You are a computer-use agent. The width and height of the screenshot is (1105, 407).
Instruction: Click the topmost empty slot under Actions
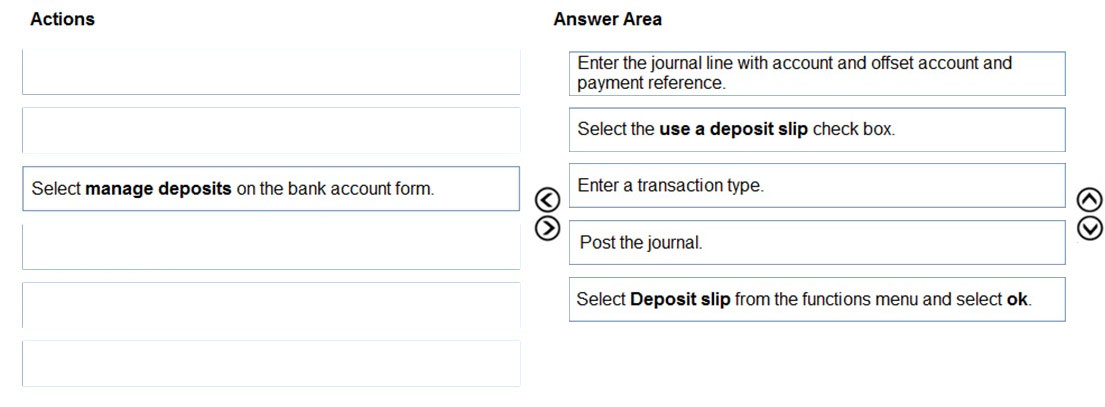coord(271,72)
